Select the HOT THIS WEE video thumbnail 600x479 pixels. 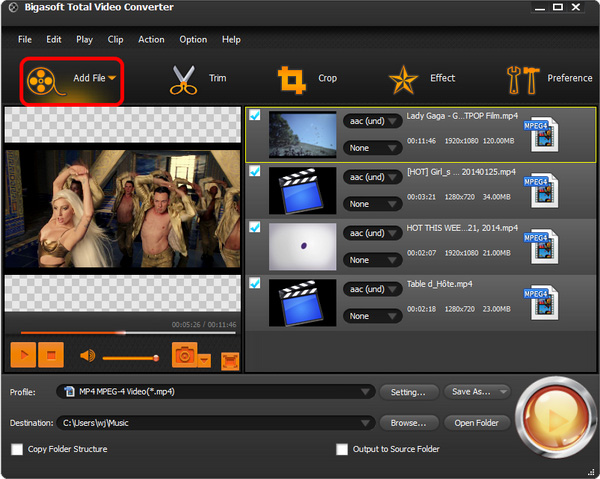click(x=302, y=247)
